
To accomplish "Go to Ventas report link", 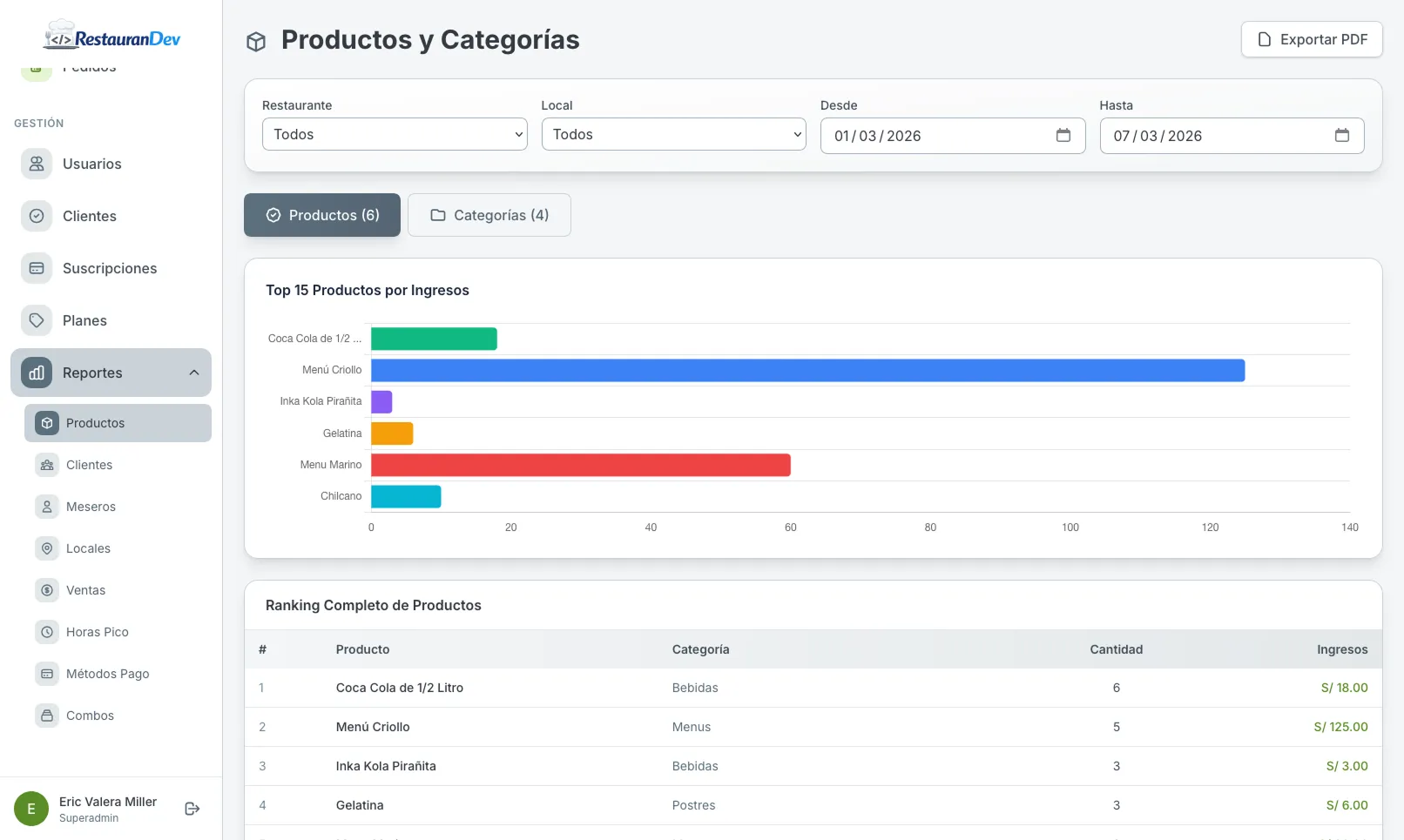I will [85, 590].
